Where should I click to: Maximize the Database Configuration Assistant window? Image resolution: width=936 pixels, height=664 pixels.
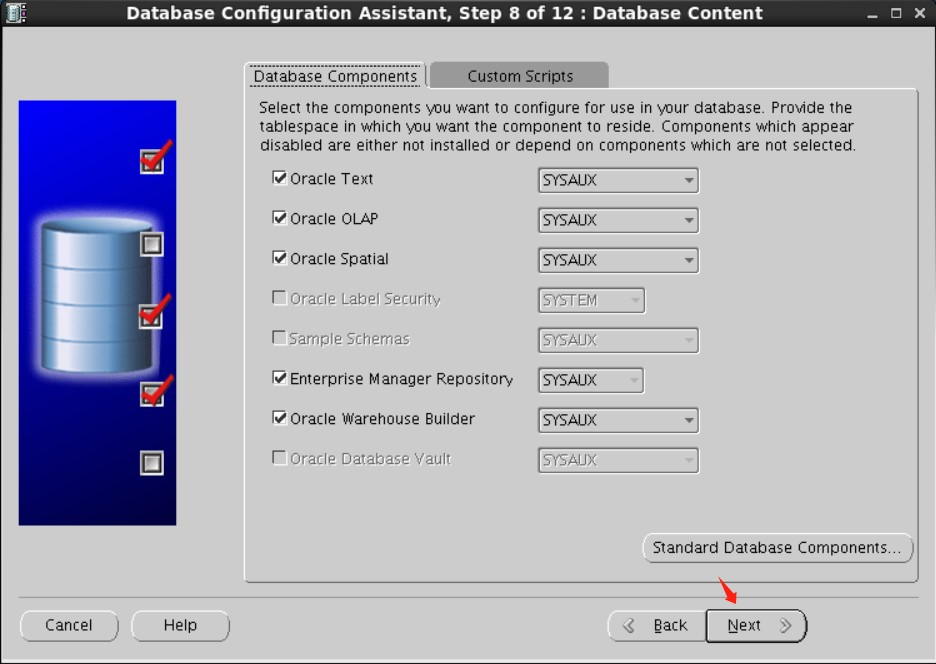[896, 13]
